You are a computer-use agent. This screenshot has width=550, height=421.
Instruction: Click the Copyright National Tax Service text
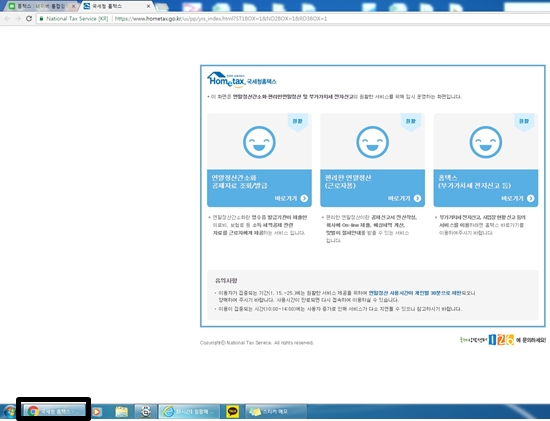pyautogui.click(x=257, y=343)
